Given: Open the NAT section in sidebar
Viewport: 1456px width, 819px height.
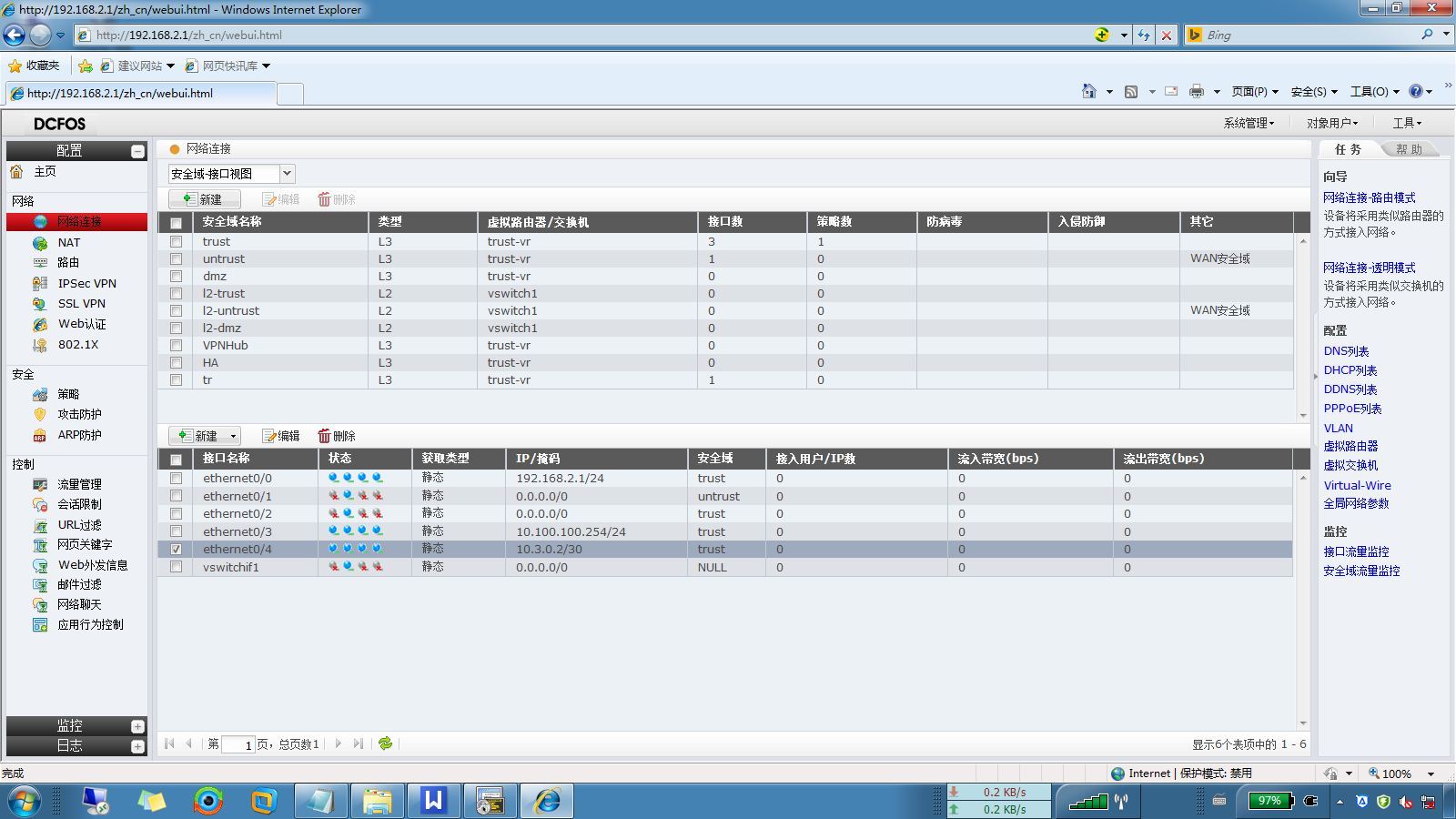Looking at the screenshot, I should click(x=68, y=243).
